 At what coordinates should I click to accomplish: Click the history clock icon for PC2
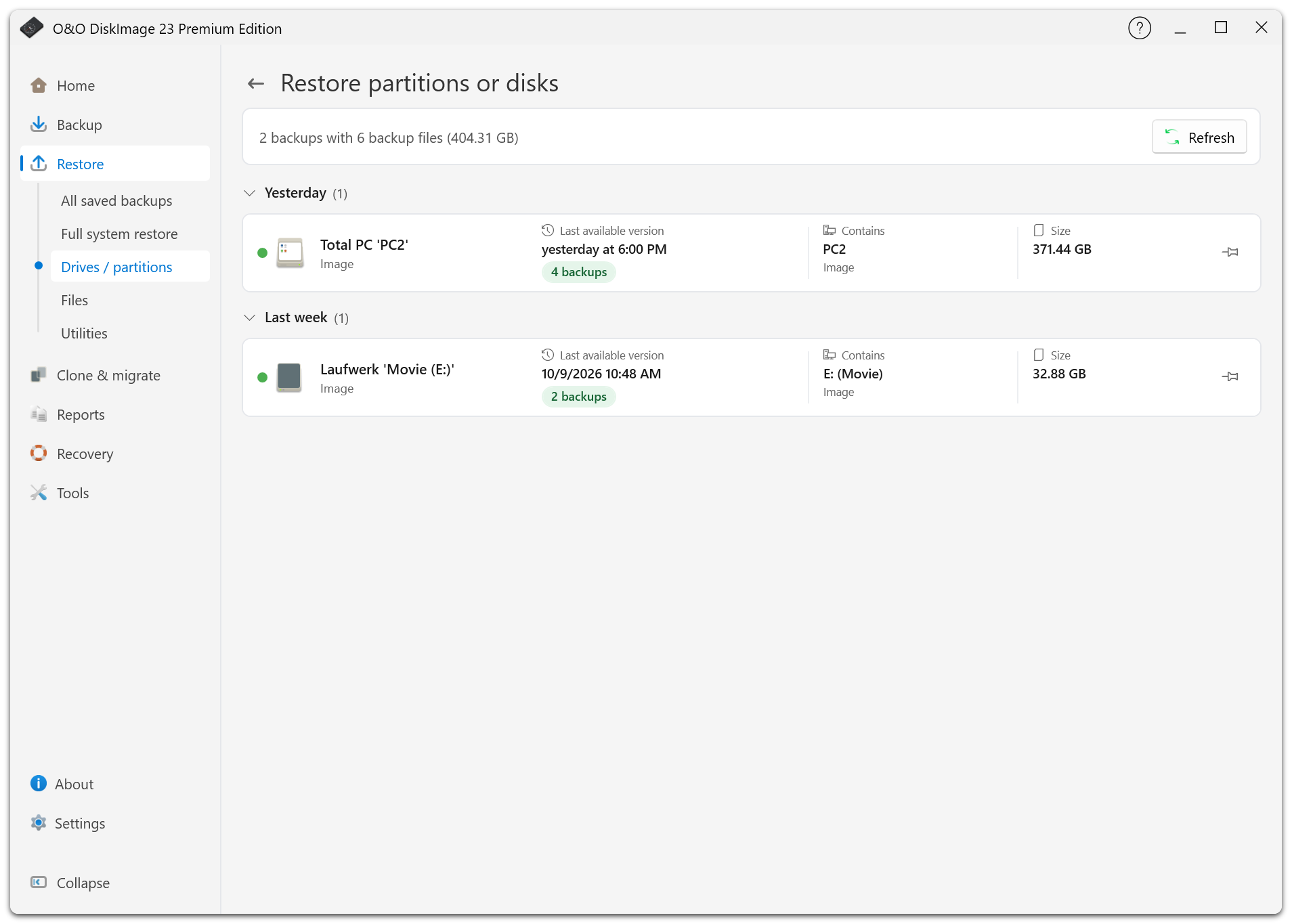coord(548,231)
